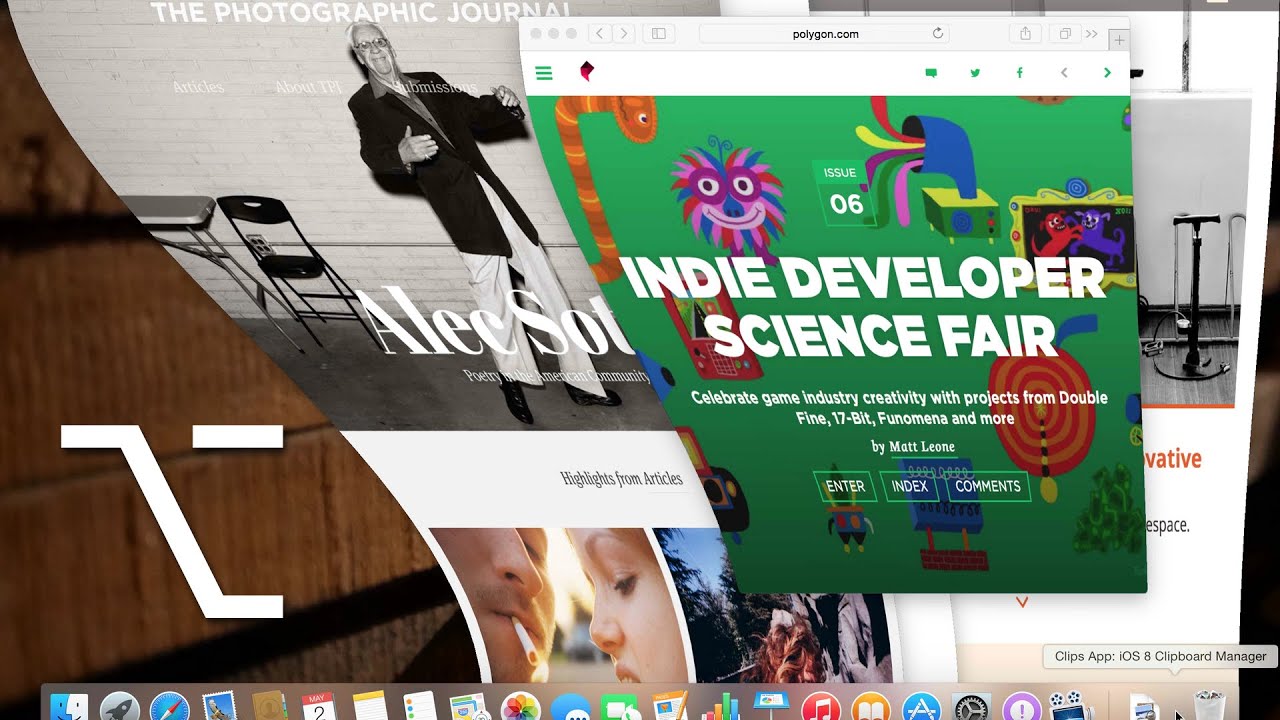Viewport: 1280px width, 720px height.
Task: Share the Polygon article on Facebook
Action: 1019,73
